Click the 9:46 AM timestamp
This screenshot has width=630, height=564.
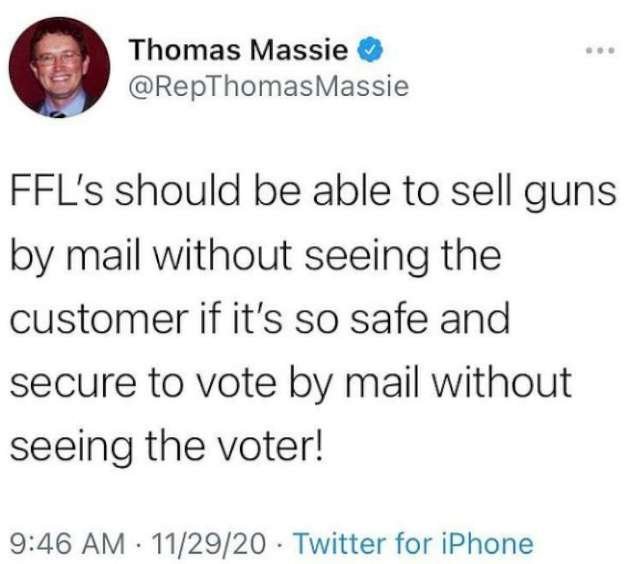pyautogui.click(x=67, y=543)
